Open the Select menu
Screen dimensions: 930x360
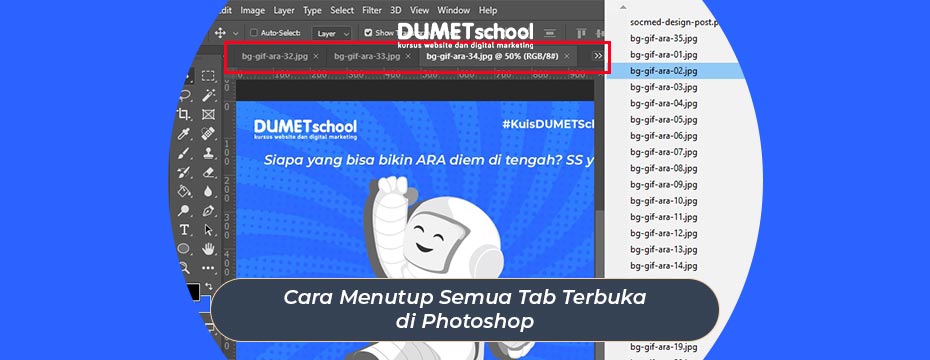click(342, 10)
